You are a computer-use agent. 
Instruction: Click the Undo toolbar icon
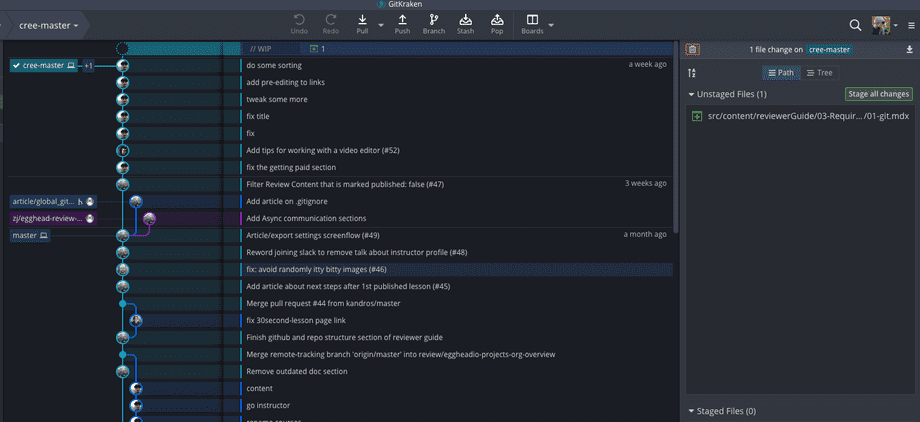(x=299, y=20)
